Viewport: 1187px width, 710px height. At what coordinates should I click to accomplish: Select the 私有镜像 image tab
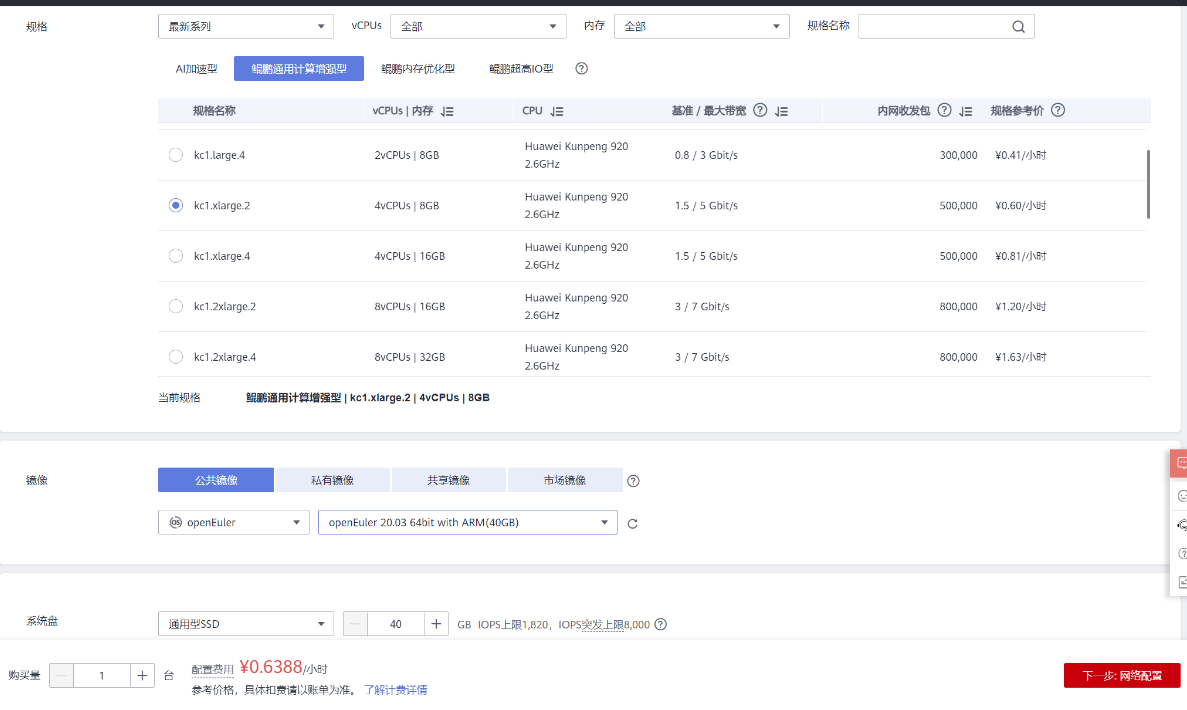click(332, 480)
